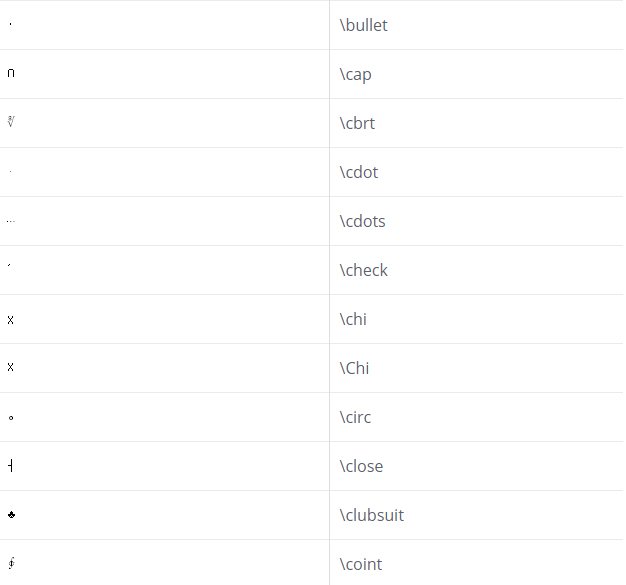Click the bullet dot symbol
This screenshot has height=585, width=626.
[x=10, y=24]
